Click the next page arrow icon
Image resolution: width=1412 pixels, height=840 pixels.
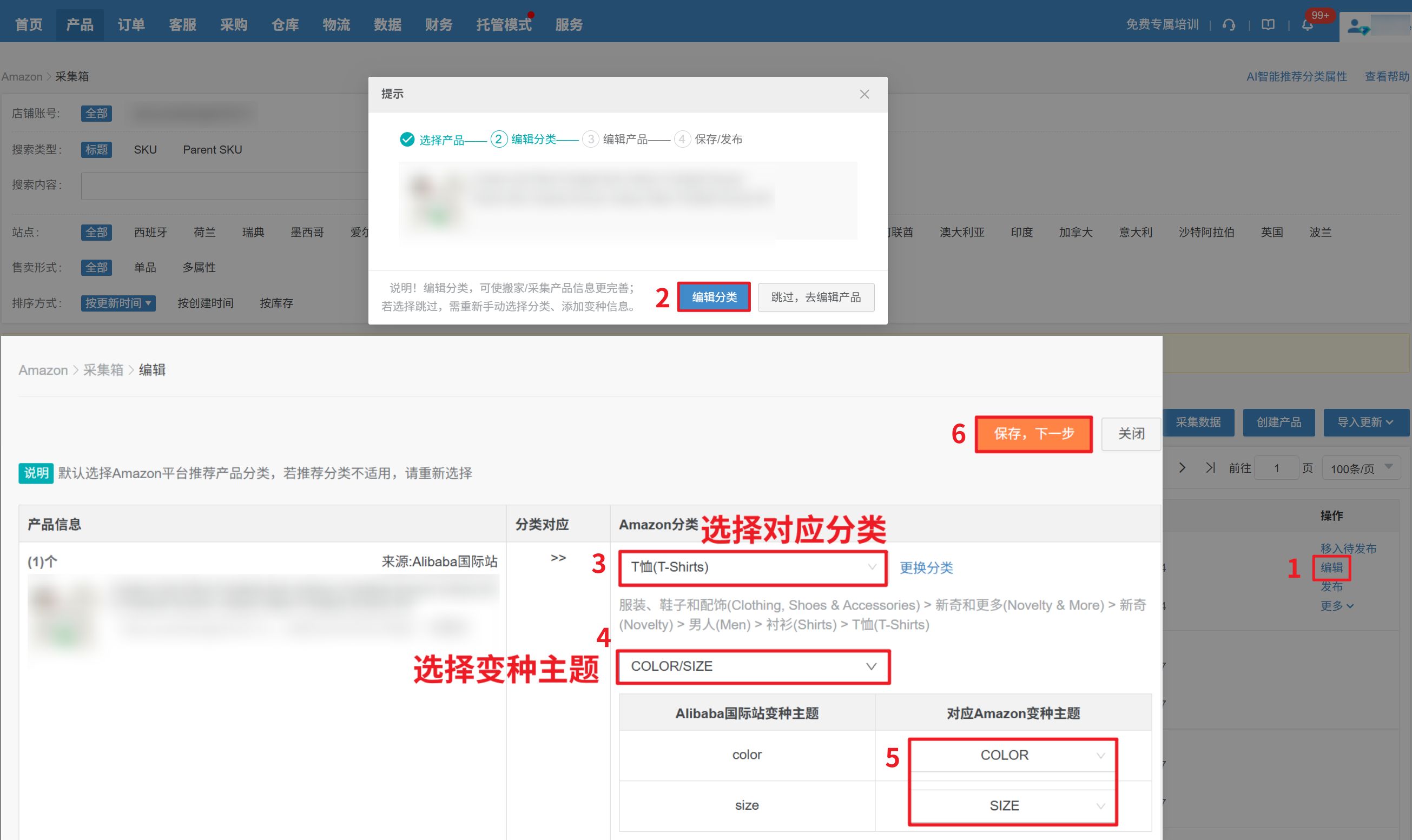tap(1182, 468)
